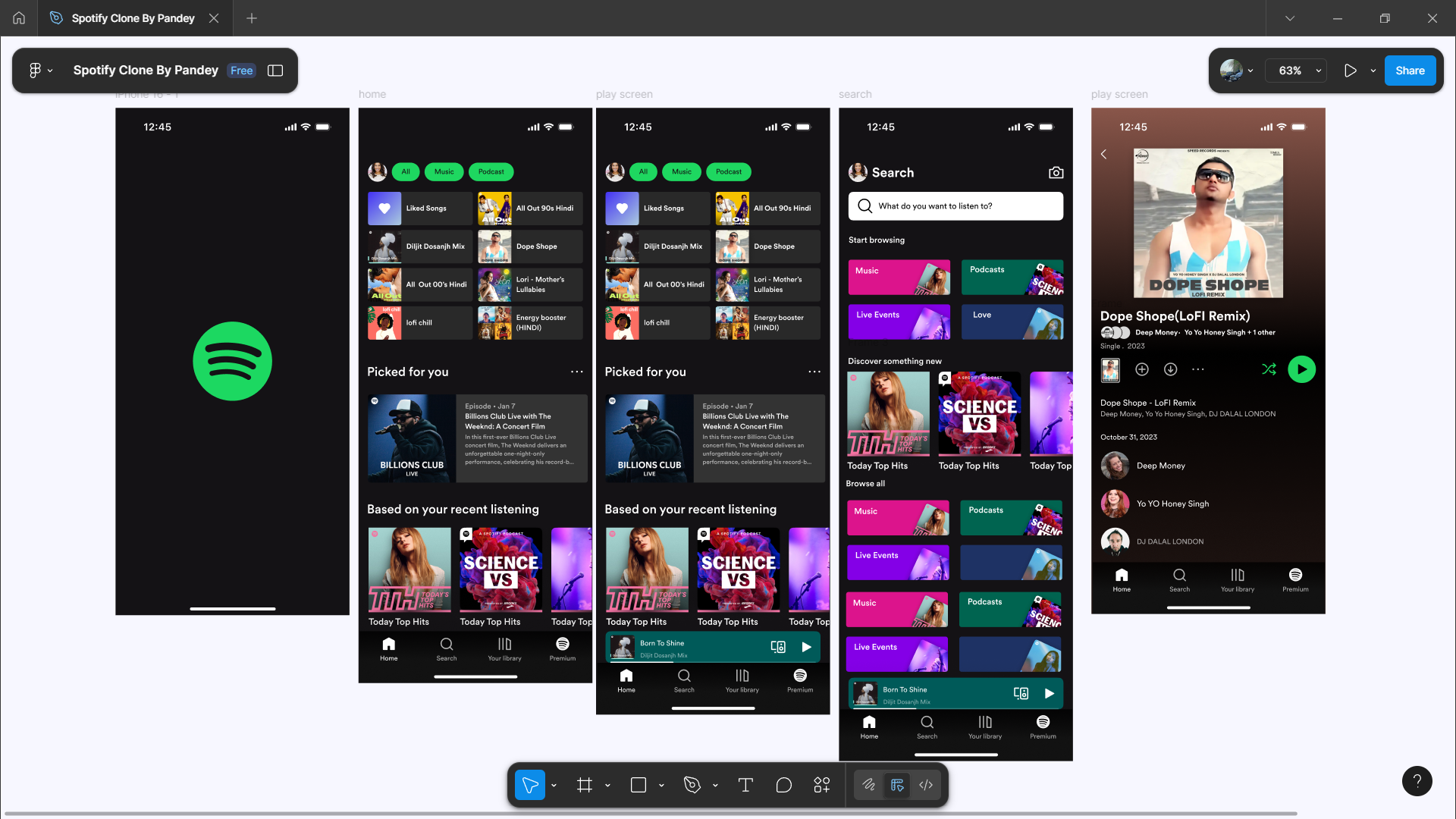This screenshot has width=1456, height=819.
Task: Click the Picked for you three-dots in home frame
Action: [577, 372]
